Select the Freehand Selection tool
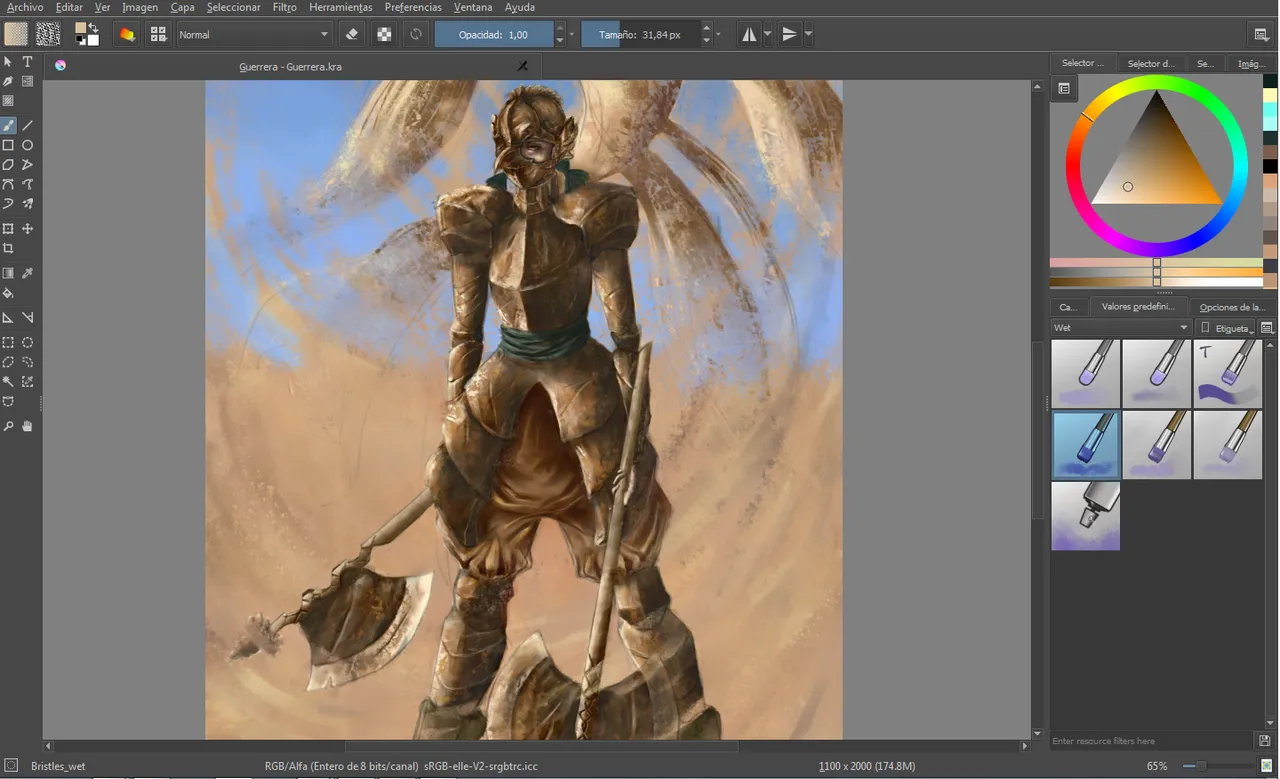1280x779 pixels. coord(28,362)
